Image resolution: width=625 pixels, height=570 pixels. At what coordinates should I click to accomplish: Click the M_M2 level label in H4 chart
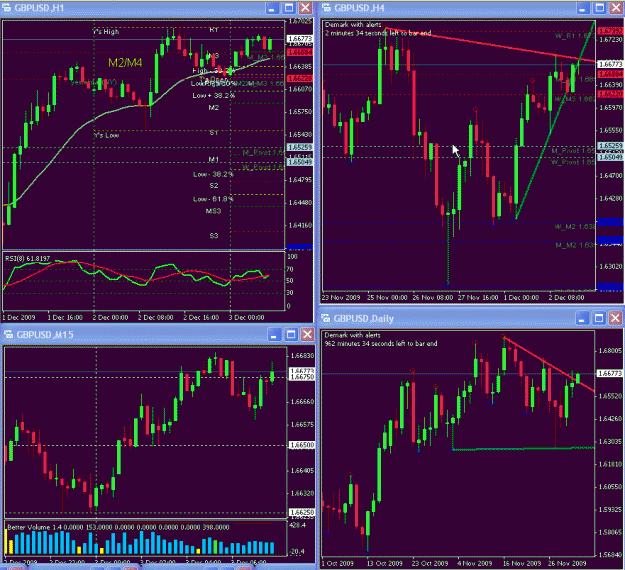[x=575, y=245]
